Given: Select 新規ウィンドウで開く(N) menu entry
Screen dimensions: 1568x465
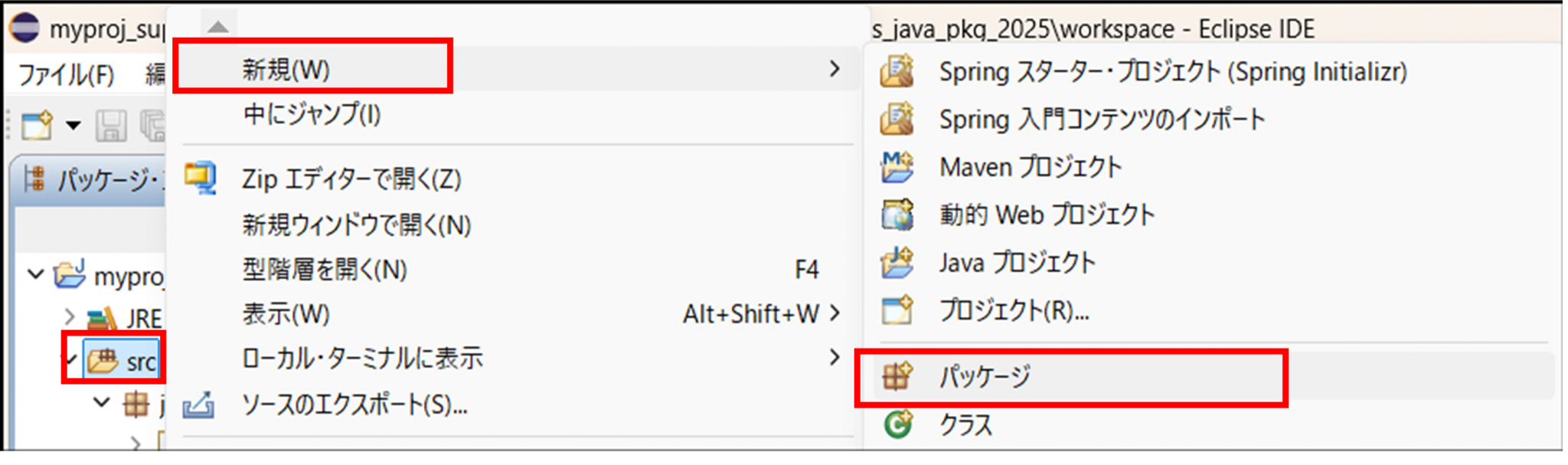Looking at the screenshot, I should pos(356,225).
